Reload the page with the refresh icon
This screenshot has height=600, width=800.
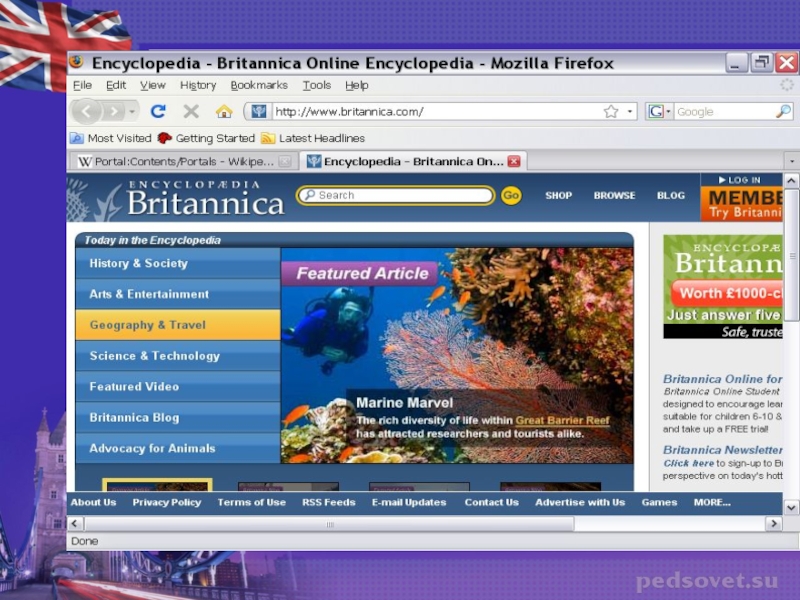point(158,111)
